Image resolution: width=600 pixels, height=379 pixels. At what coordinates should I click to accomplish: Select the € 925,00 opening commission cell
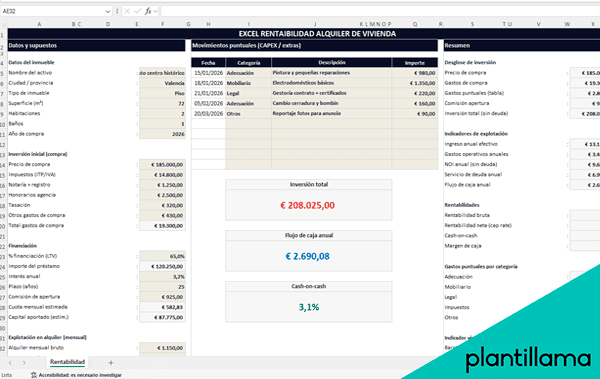(x=162, y=297)
